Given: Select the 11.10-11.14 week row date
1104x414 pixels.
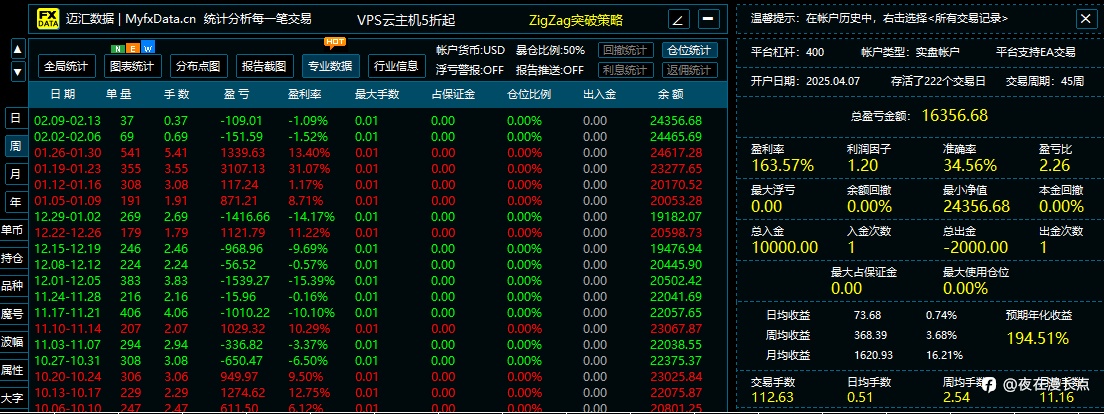Looking at the screenshot, I should pyautogui.click(x=67, y=328).
